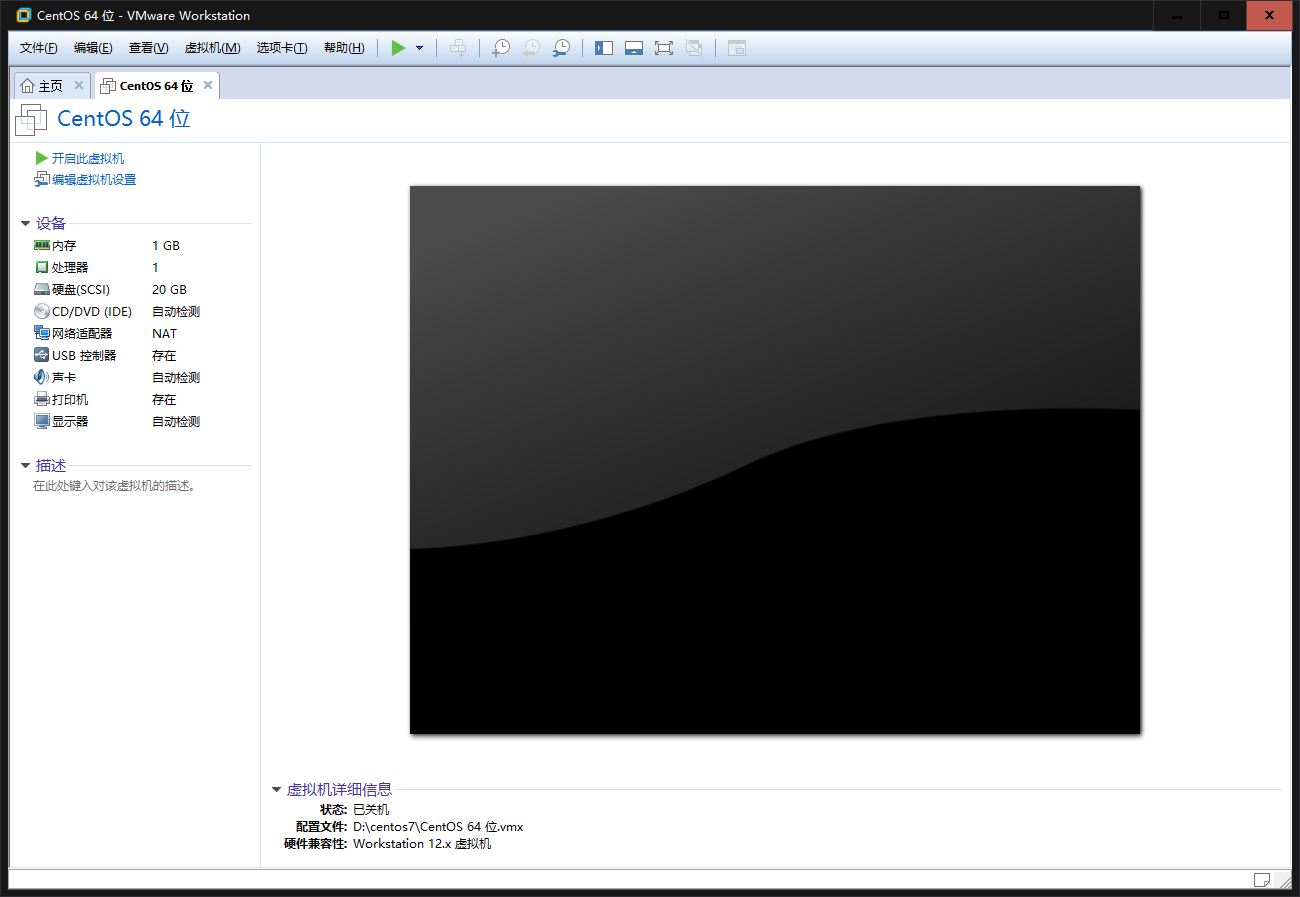The height and width of the screenshot is (897, 1300).
Task: Select the 显示器 device label
Action: click(x=70, y=421)
